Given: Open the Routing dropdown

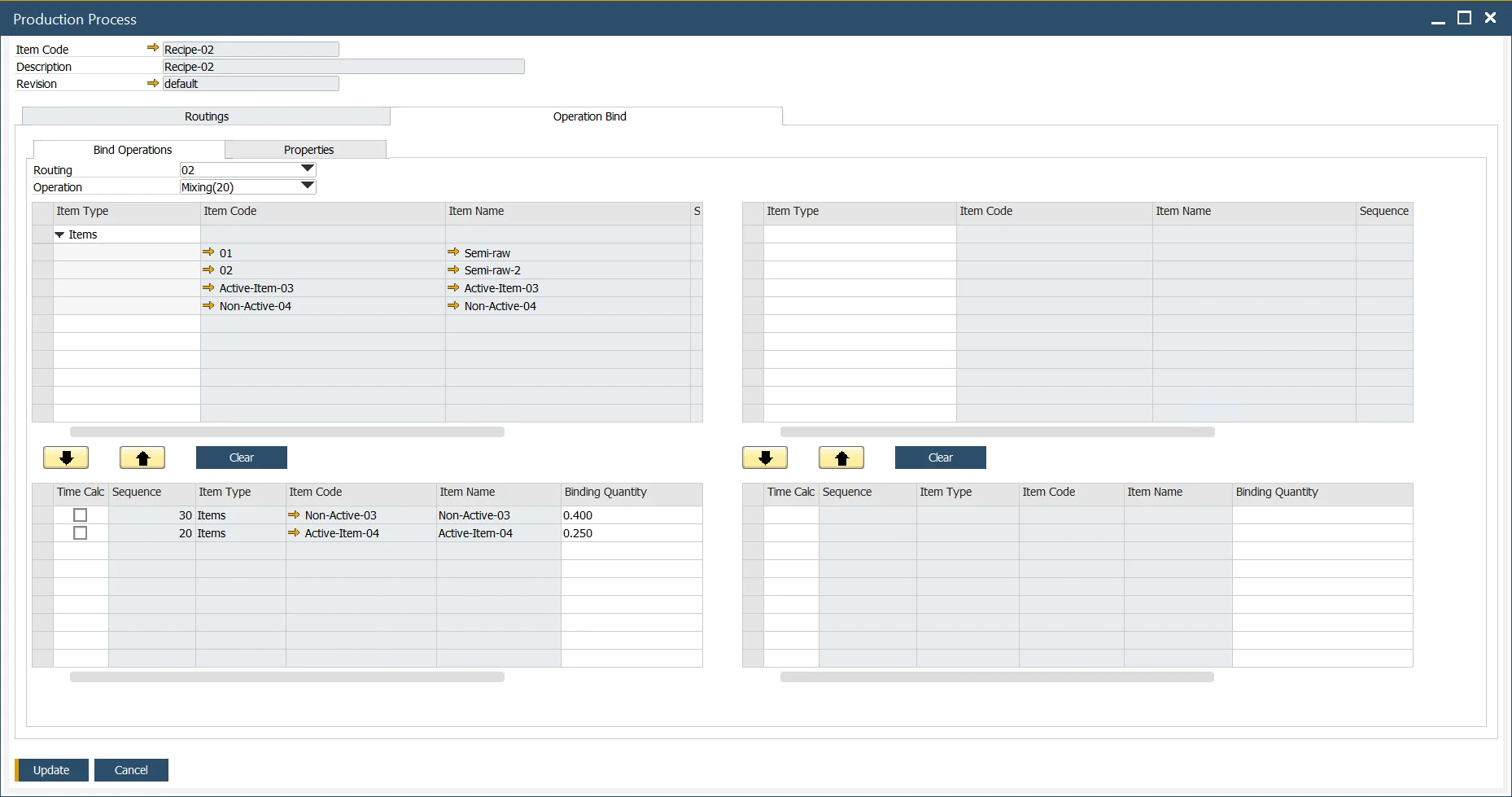Looking at the screenshot, I should [307, 169].
